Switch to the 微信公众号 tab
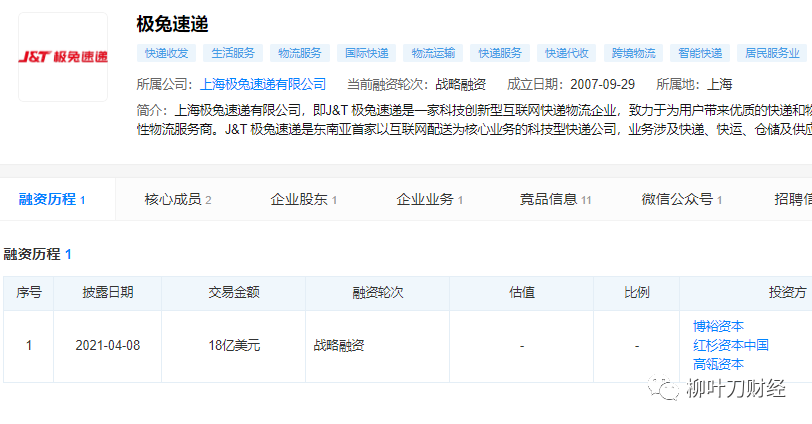 click(x=682, y=199)
